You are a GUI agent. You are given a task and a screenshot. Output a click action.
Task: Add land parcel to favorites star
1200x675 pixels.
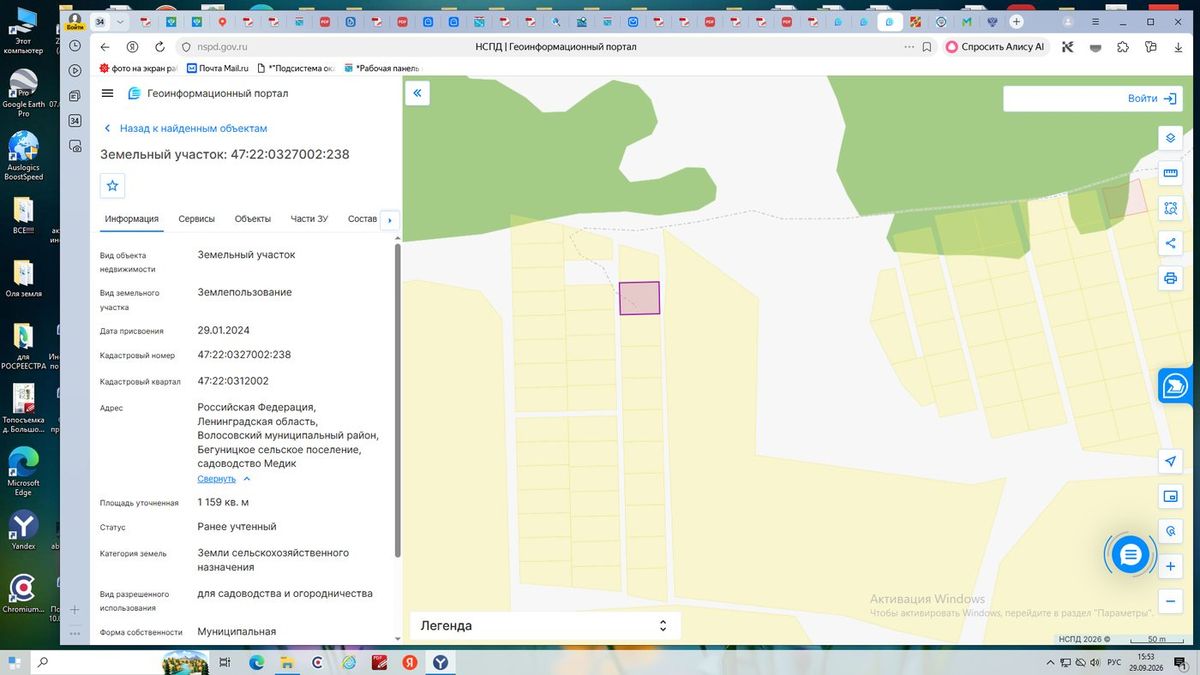pos(112,185)
